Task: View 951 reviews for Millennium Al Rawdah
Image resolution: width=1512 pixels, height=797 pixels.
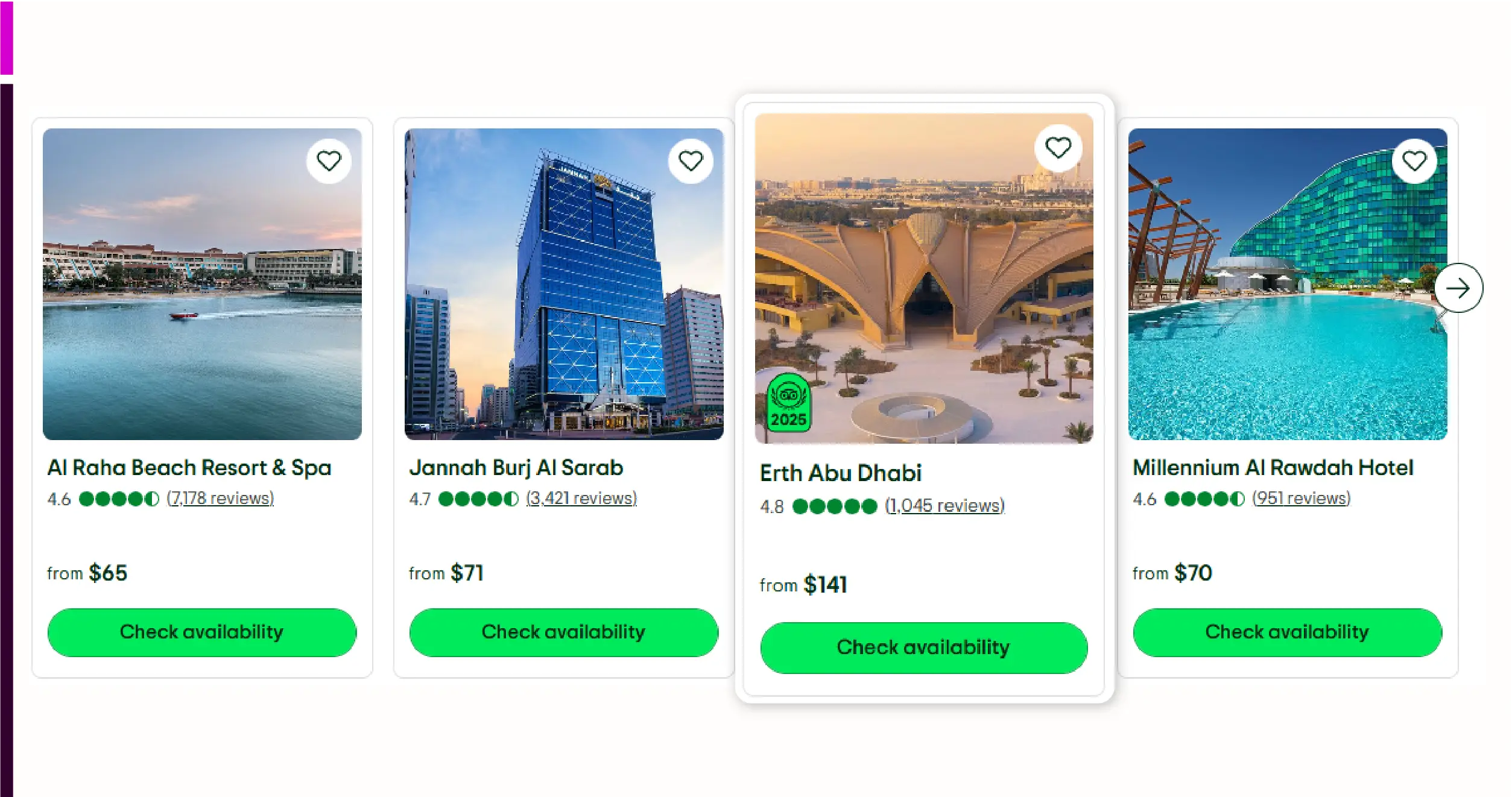Action: [x=1302, y=499]
